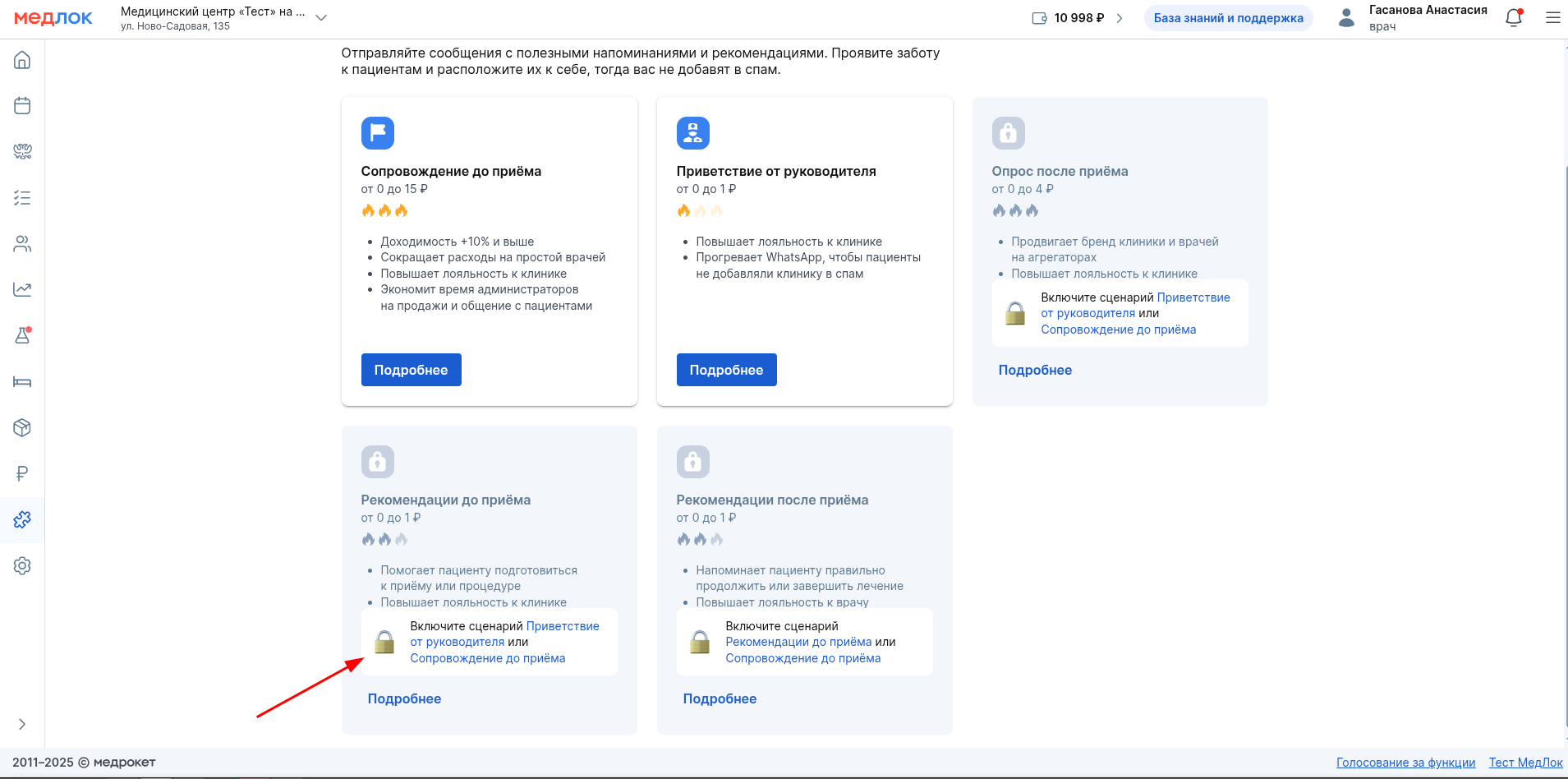The width and height of the screenshot is (1568, 779).
Task: Open the user profile Гасанова Анастасия
Action: click(x=1413, y=18)
